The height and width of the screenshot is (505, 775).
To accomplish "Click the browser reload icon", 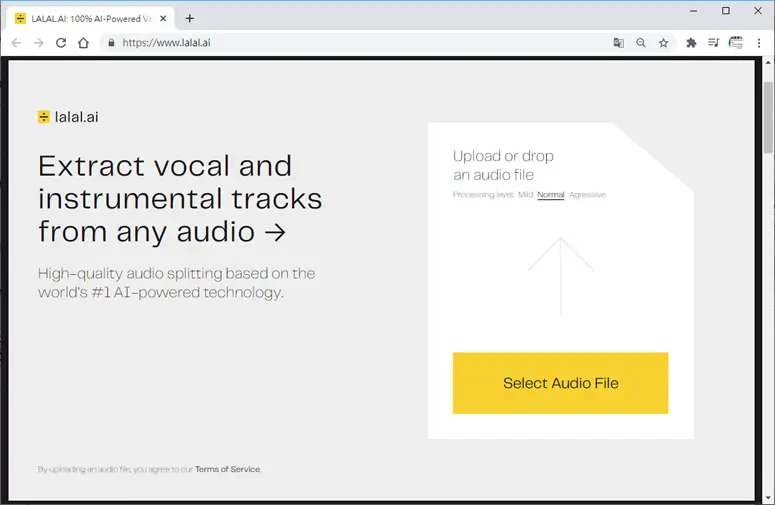I will click(61, 43).
